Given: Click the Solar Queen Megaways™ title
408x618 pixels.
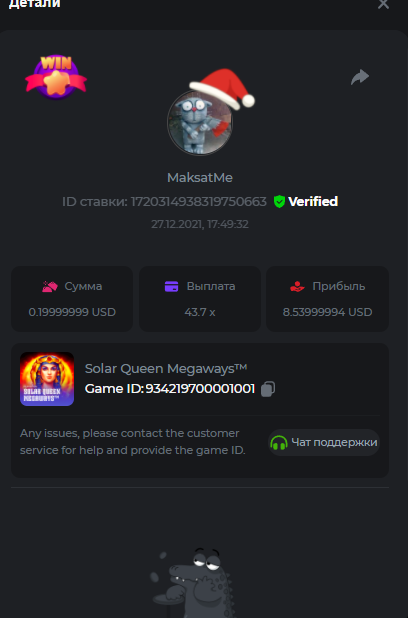Looking at the screenshot, I should click(166, 369).
